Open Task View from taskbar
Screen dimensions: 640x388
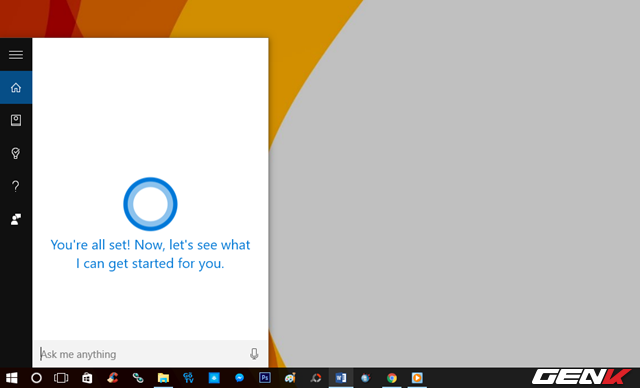point(61,378)
